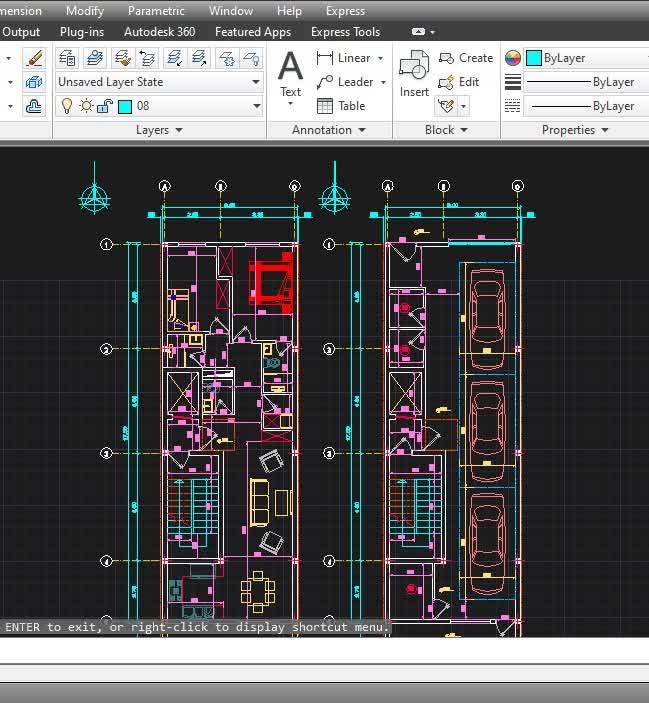Viewport: 649px width, 703px height.
Task: Expand the Properties panel
Action: (575, 130)
